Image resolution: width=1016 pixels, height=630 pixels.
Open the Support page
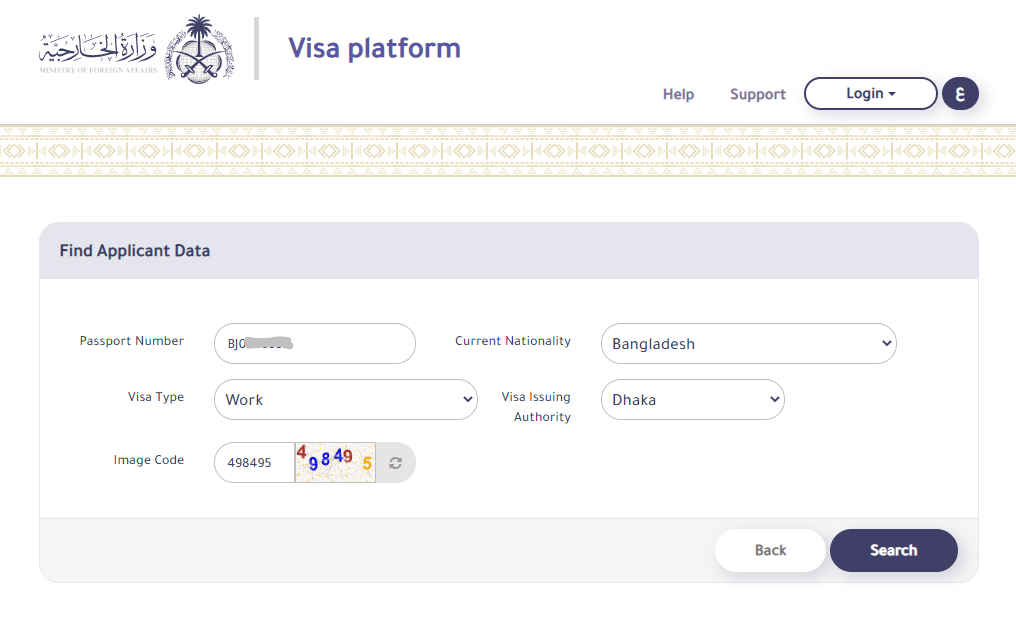757,94
